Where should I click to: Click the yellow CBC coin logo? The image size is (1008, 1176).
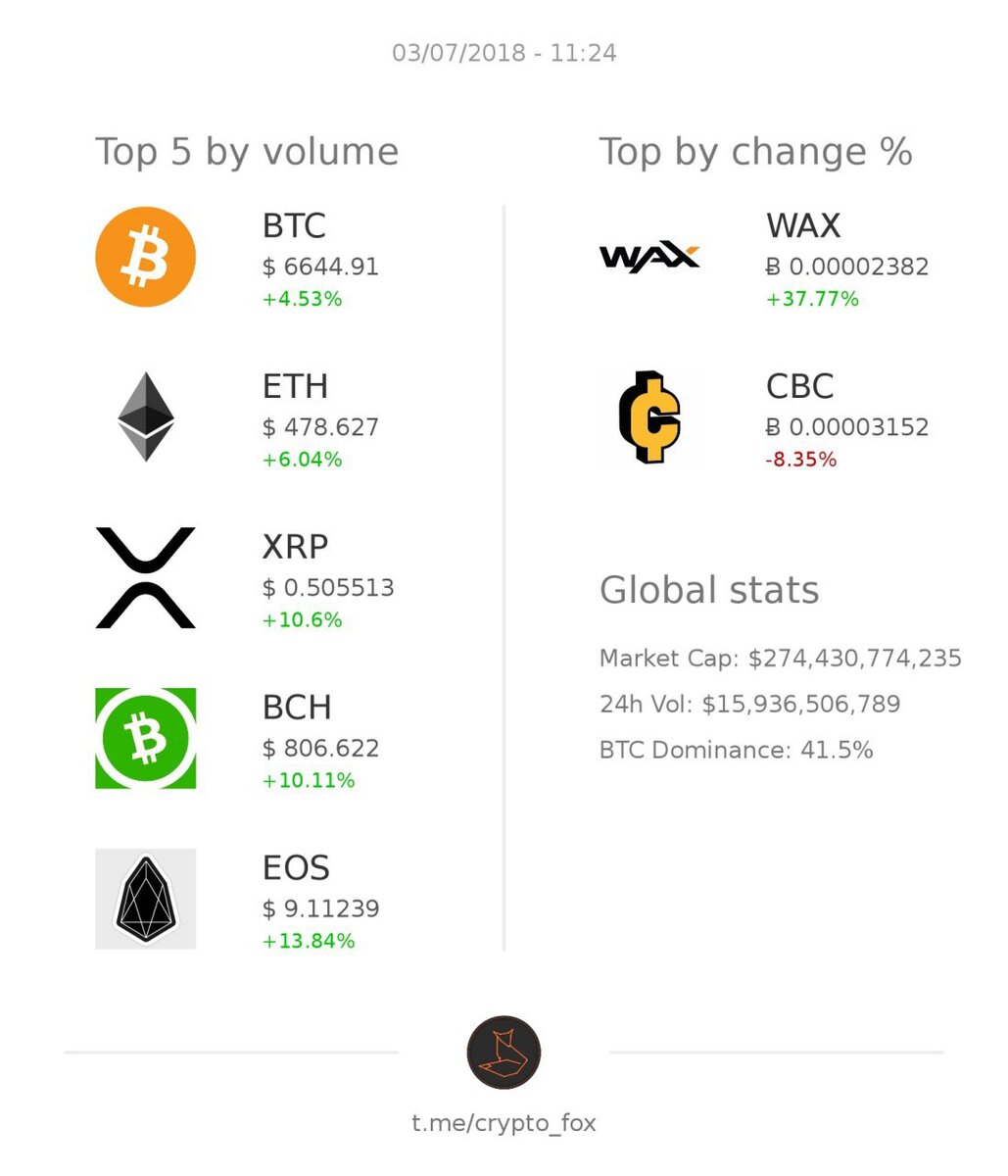pos(649,416)
